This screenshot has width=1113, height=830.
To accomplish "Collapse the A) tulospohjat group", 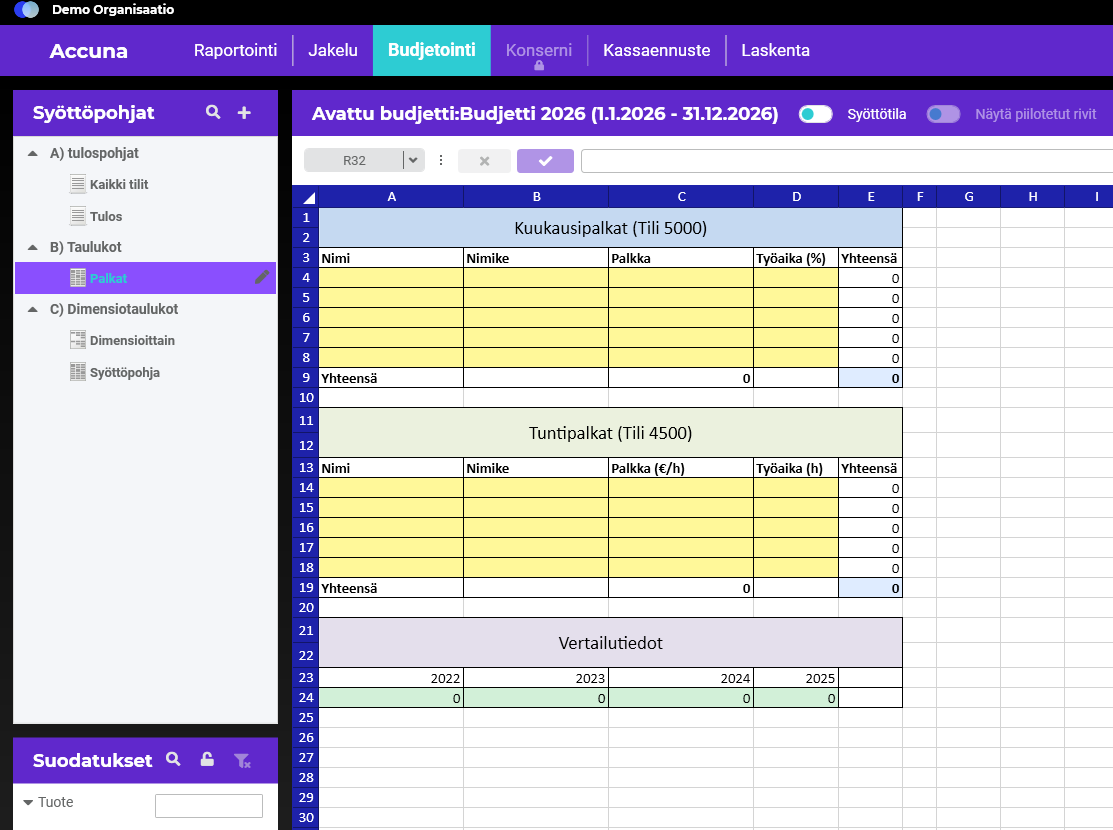I will pos(33,153).
